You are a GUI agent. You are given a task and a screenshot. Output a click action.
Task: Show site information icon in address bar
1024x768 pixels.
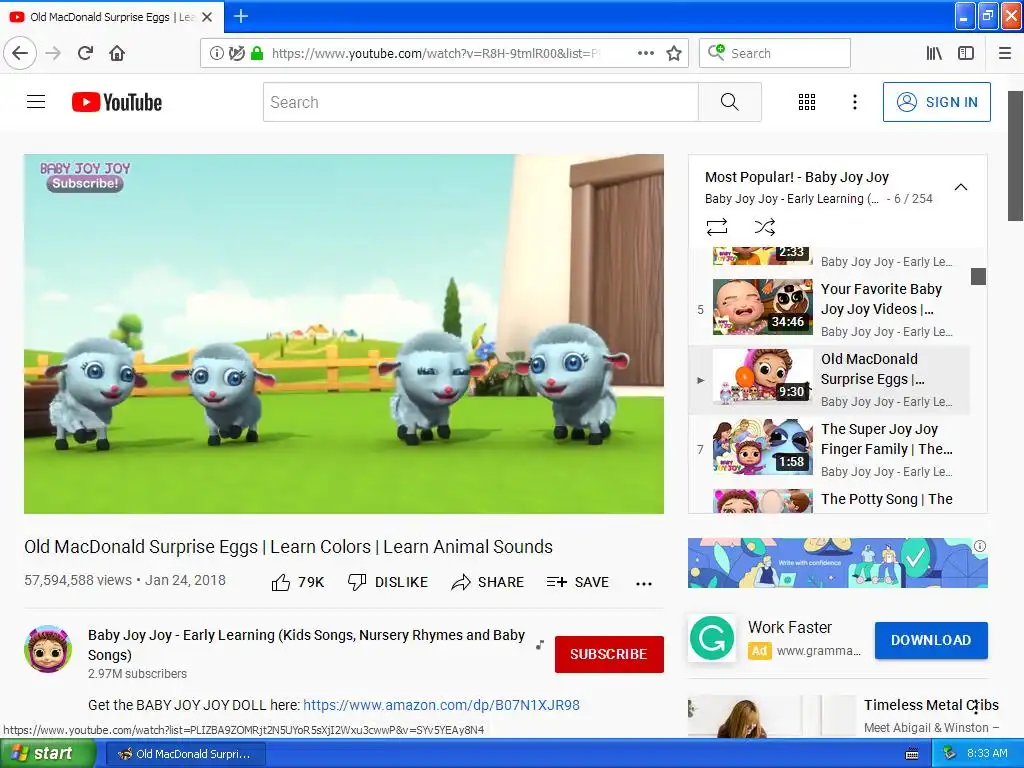(216, 54)
